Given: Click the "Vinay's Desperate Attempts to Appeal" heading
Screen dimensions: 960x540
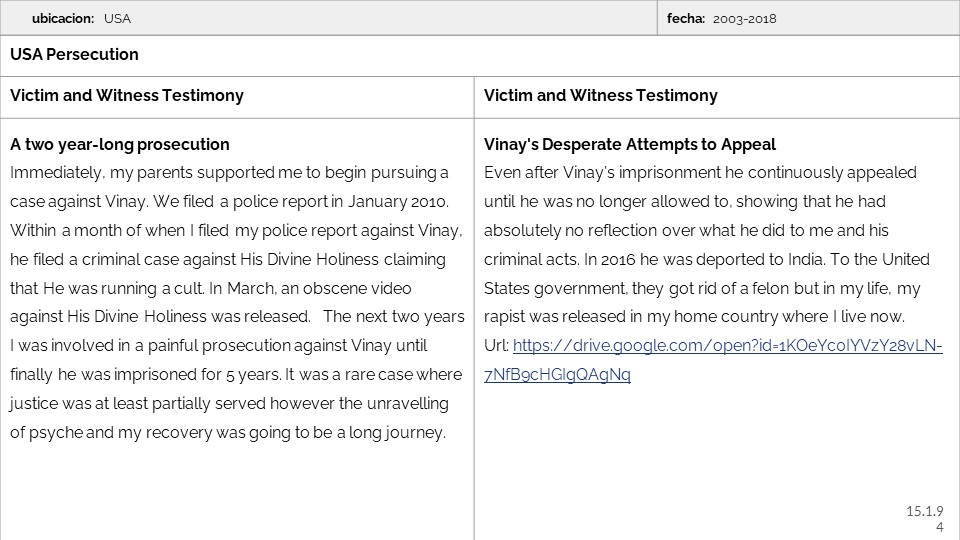Looking at the screenshot, I should click(x=630, y=145).
